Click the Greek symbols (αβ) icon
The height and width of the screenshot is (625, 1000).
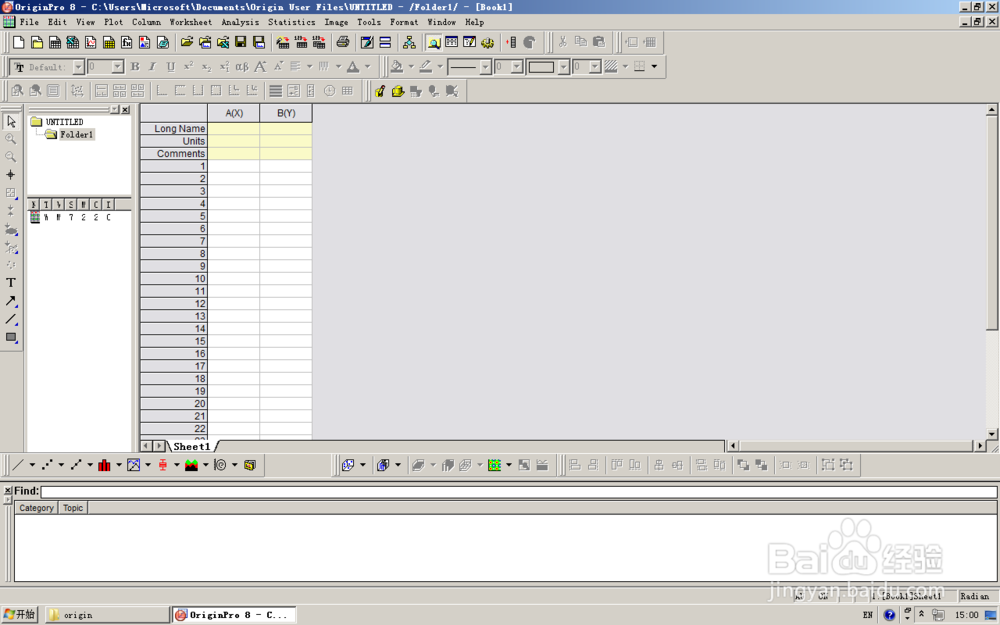(x=242, y=67)
